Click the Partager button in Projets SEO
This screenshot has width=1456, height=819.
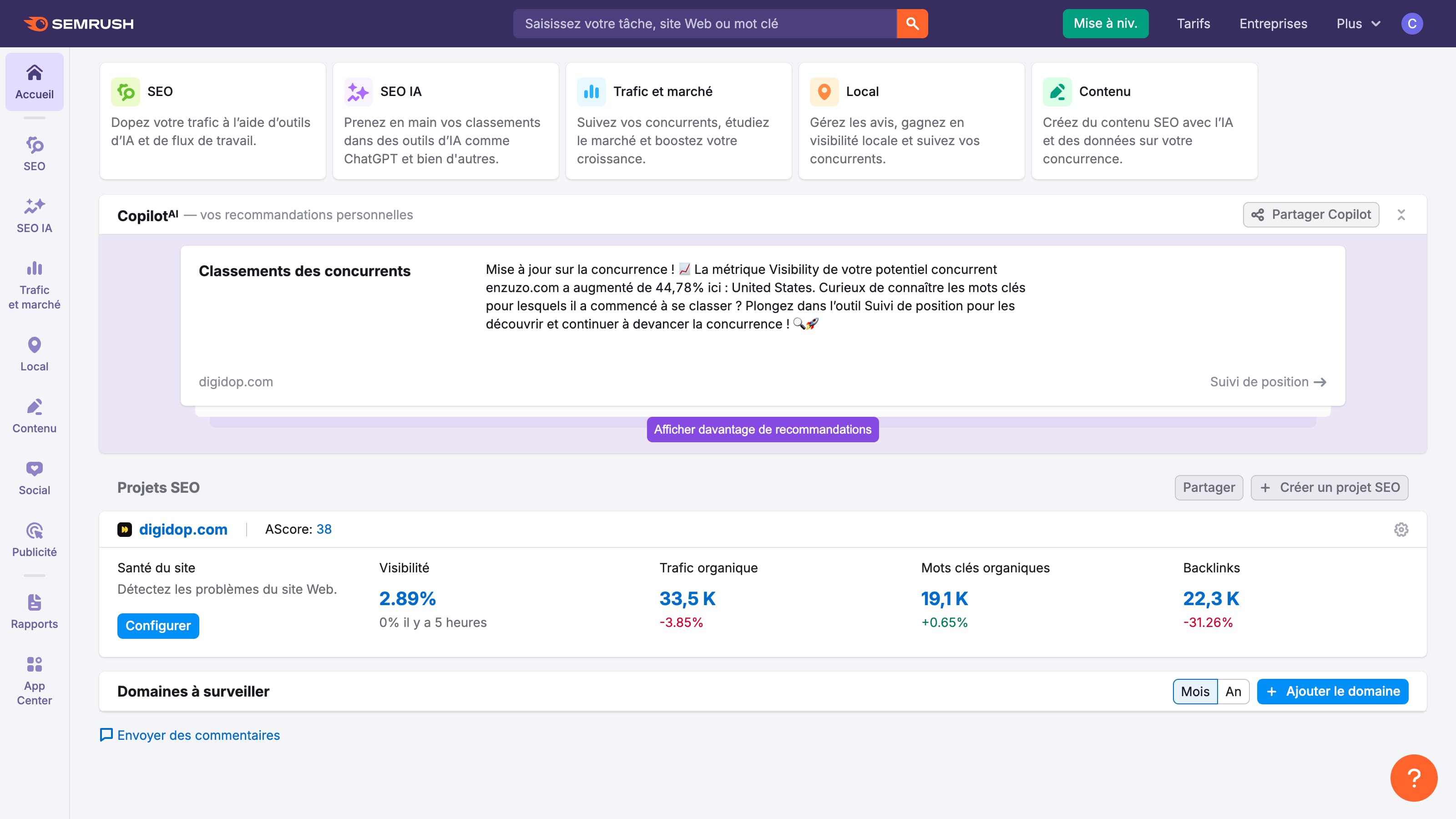coord(1208,488)
